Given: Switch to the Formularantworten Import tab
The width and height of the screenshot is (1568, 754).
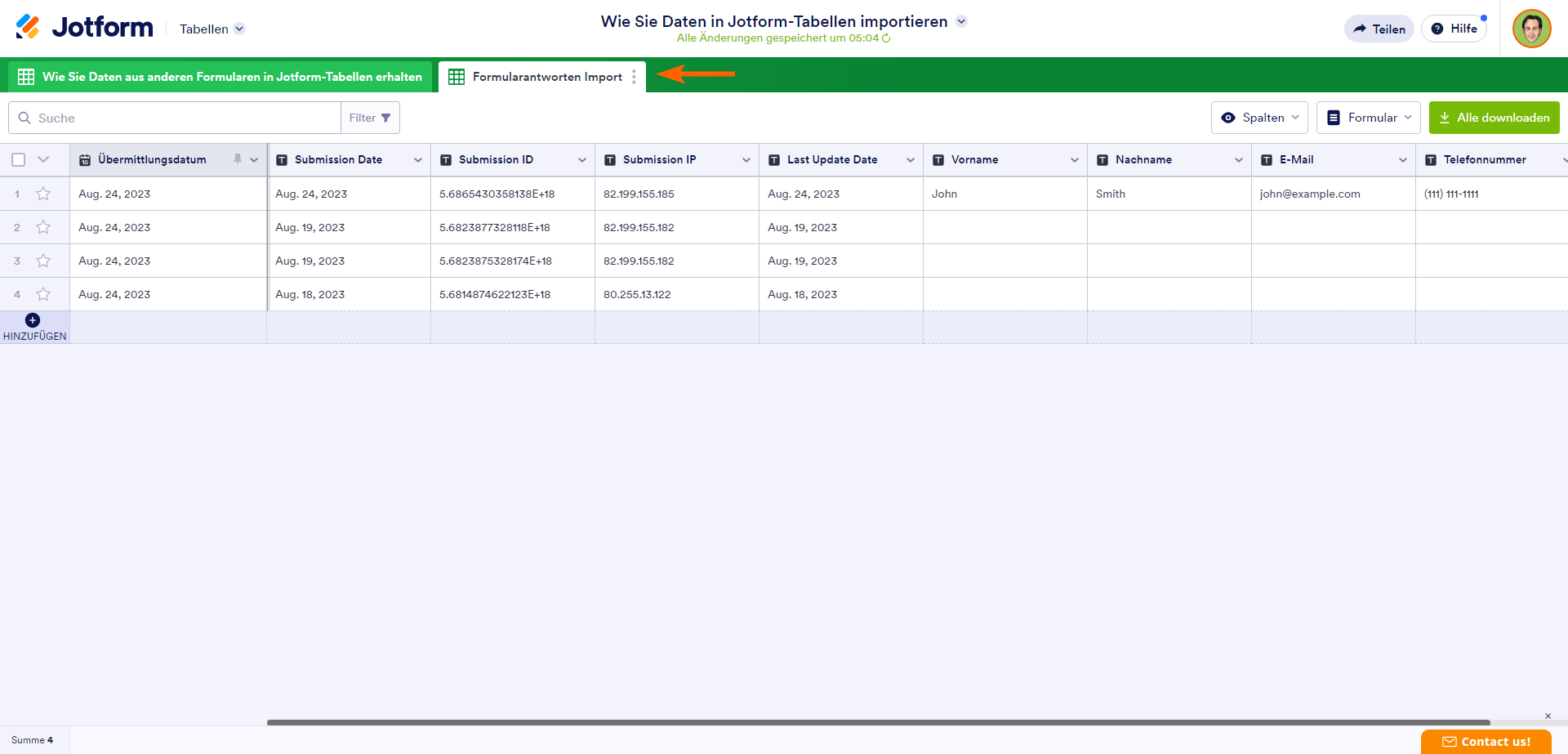Looking at the screenshot, I should click(x=546, y=77).
